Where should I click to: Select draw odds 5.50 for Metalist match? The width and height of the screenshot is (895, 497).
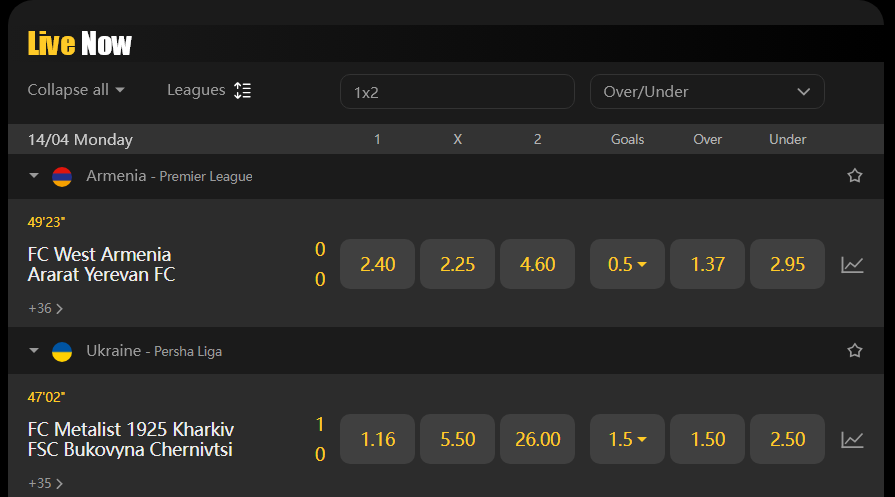[457, 439]
